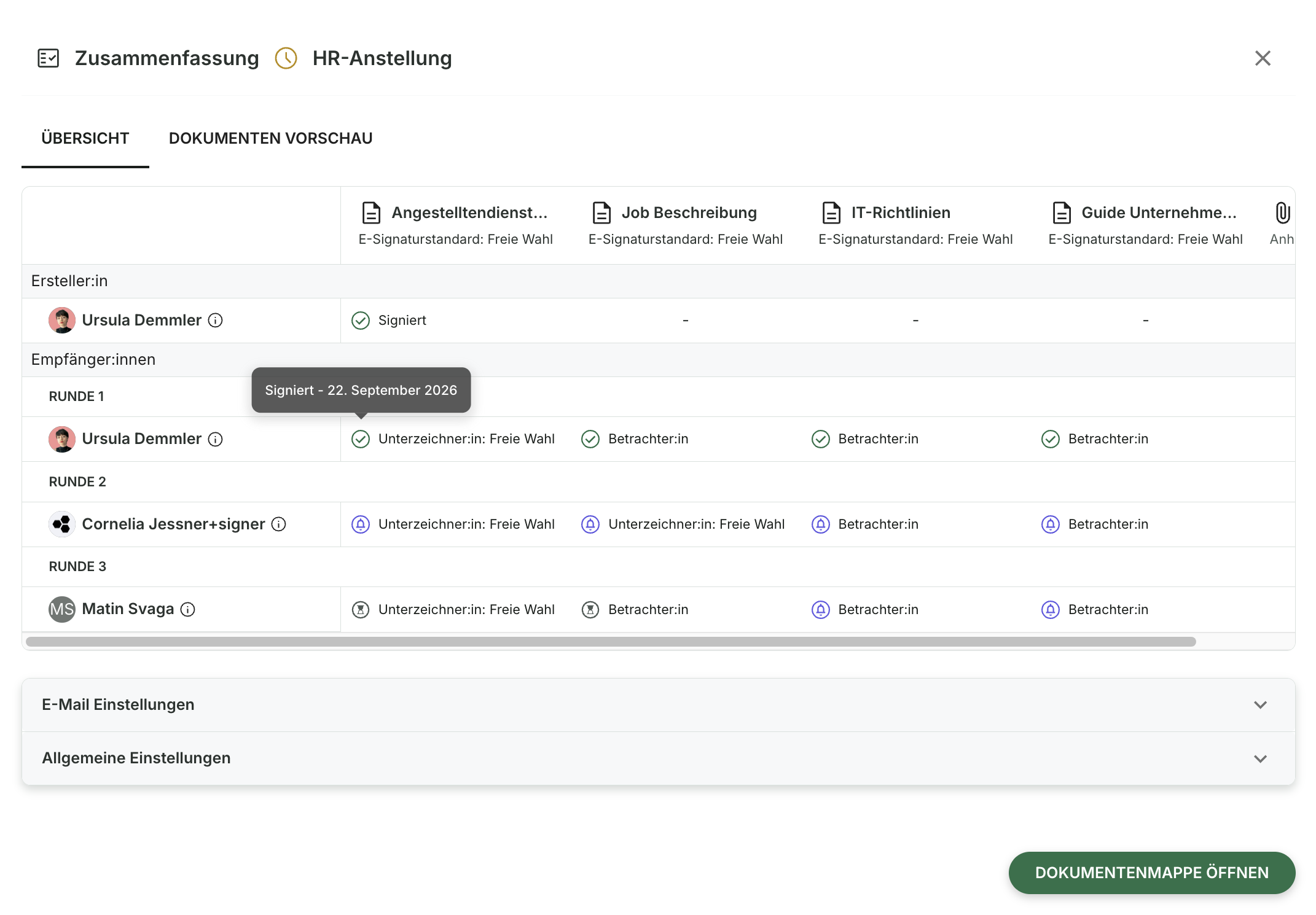This screenshot has width=1316, height=915.
Task: Click Cornelia Jessner's avatar
Action: [x=61, y=524]
